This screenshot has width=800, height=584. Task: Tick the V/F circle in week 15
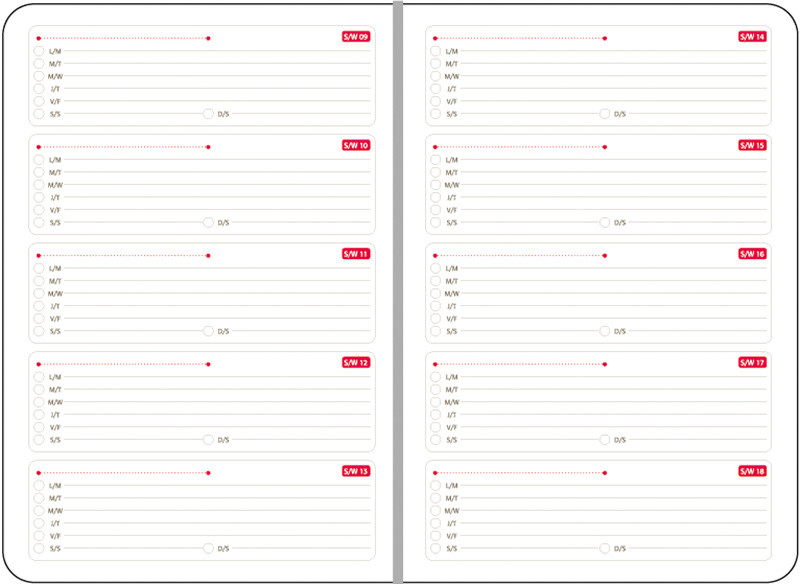pyautogui.click(x=436, y=210)
